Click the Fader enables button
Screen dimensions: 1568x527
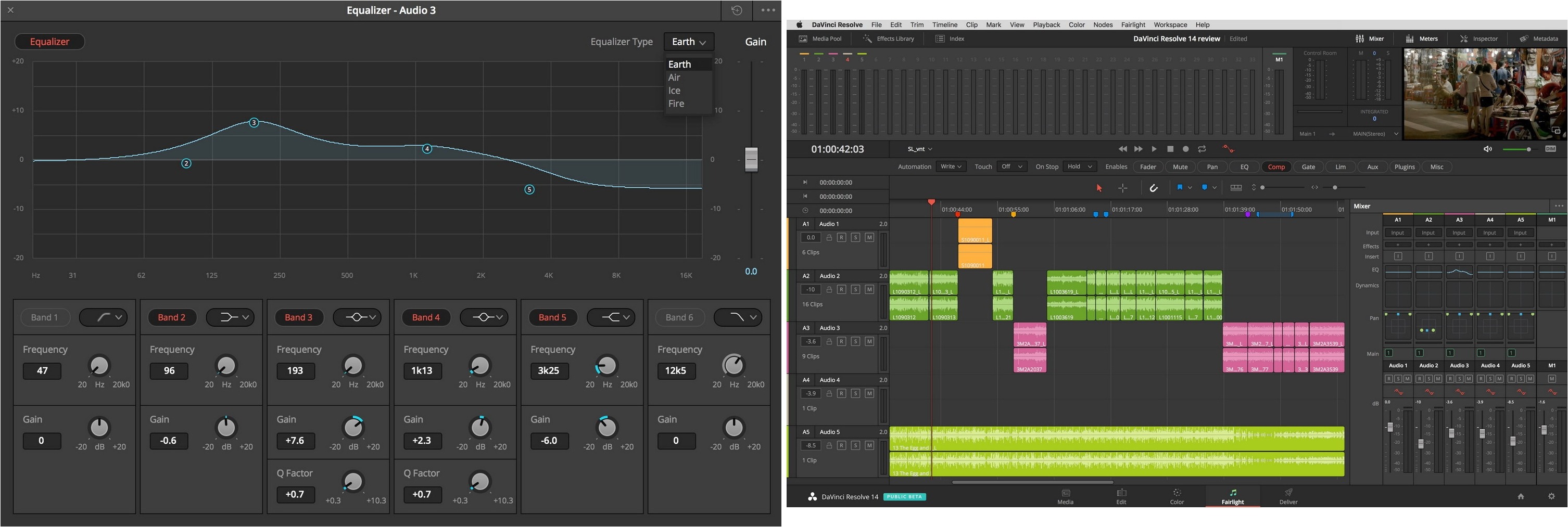coord(1148,167)
